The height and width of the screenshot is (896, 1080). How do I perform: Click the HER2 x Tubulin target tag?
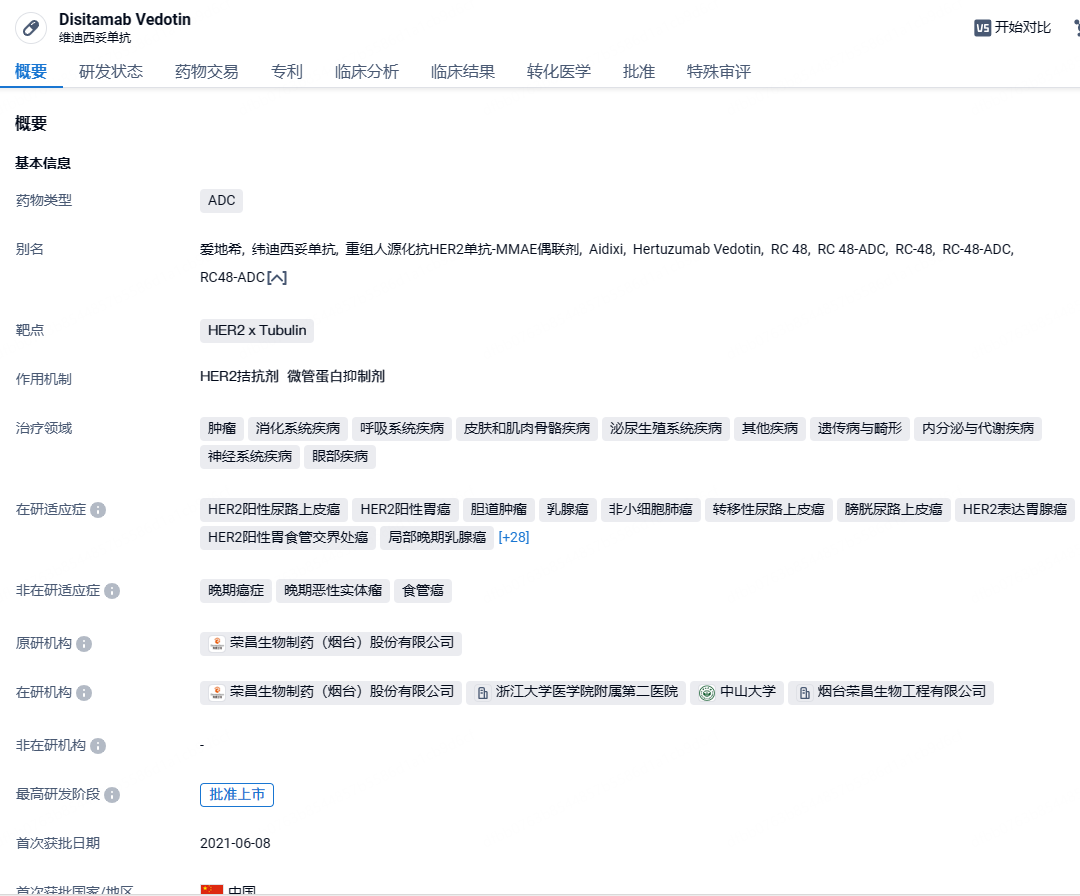(x=257, y=331)
